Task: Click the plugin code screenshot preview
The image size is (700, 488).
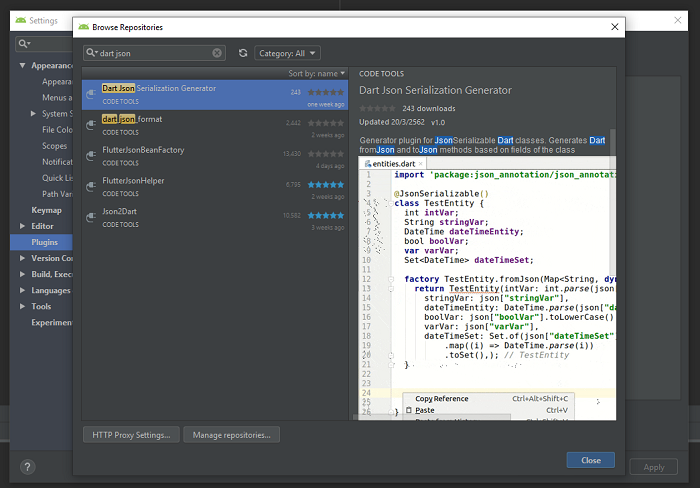Action: [x=487, y=288]
